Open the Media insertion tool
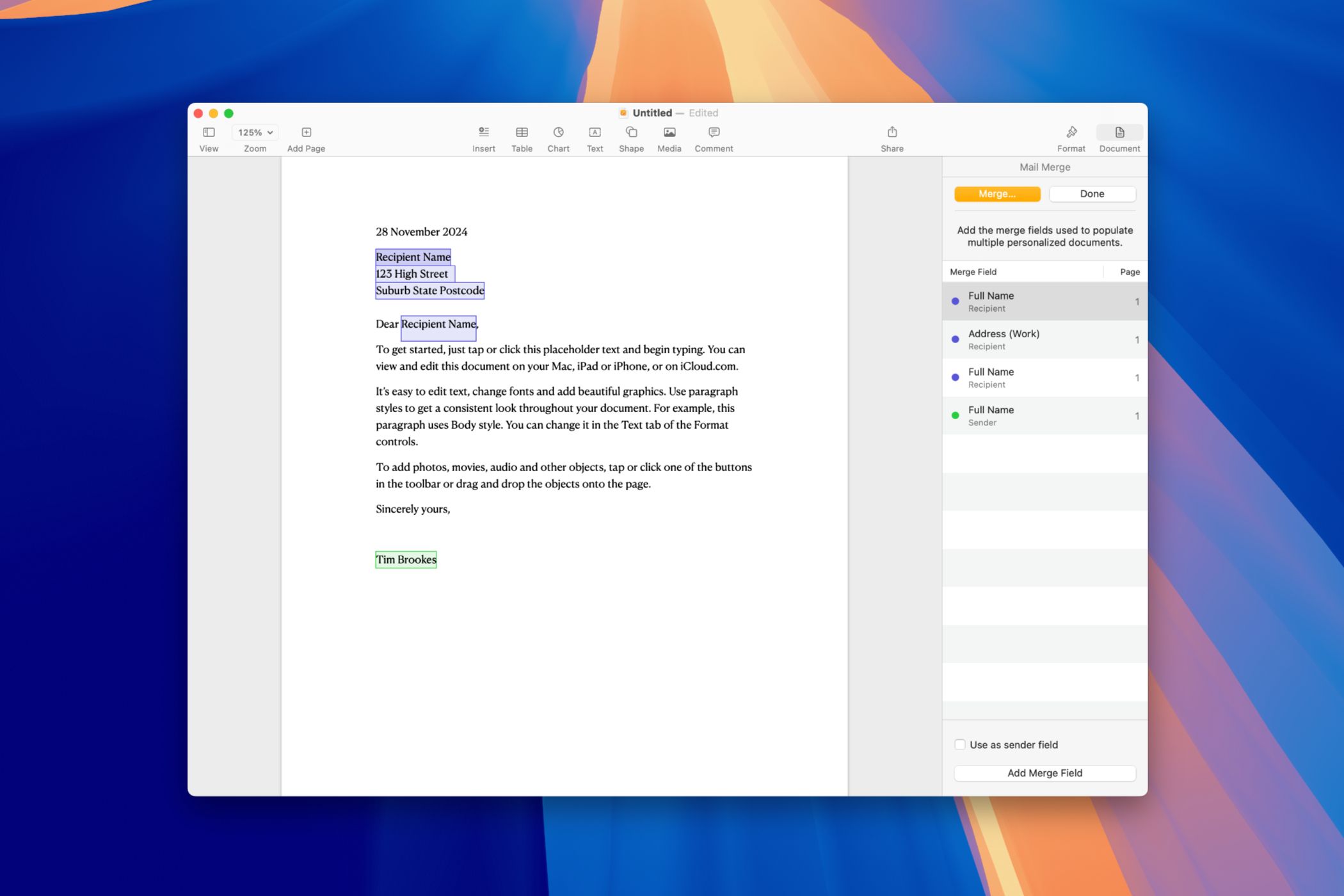1344x896 pixels. pos(668,137)
